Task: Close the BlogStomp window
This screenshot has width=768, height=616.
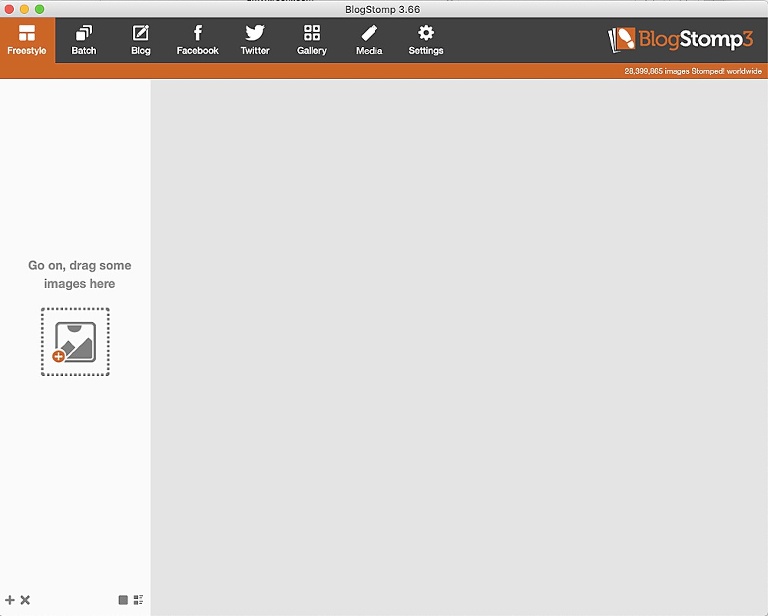Action: pos(9,9)
